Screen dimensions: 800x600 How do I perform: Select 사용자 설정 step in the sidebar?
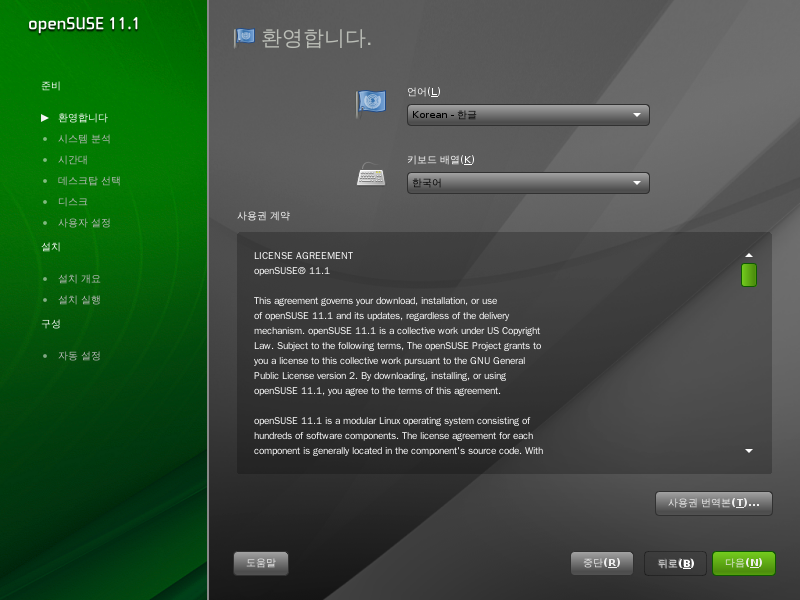click(x=84, y=222)
